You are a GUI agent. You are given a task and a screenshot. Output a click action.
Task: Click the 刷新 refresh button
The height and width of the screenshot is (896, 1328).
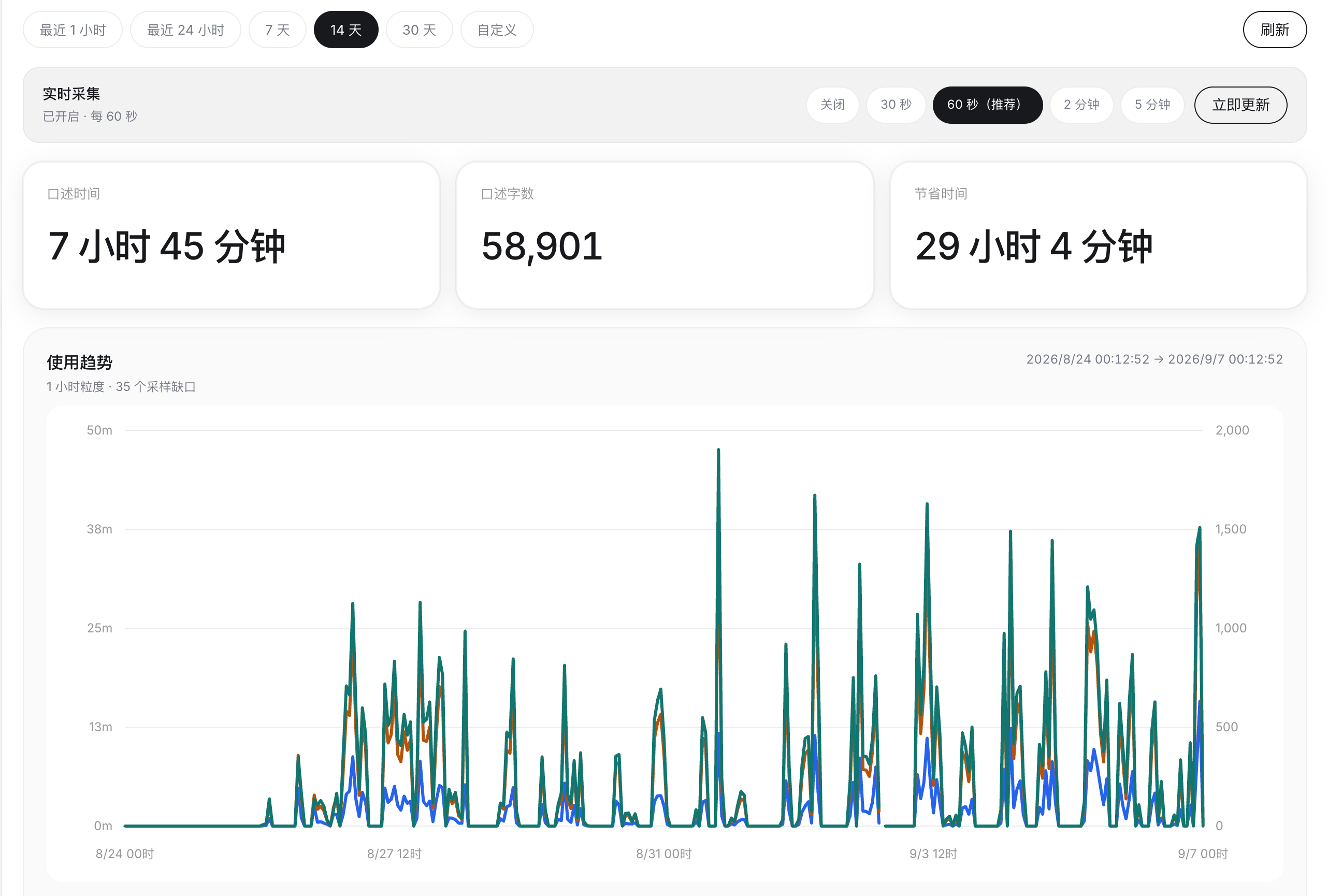tap(1274, 30)
